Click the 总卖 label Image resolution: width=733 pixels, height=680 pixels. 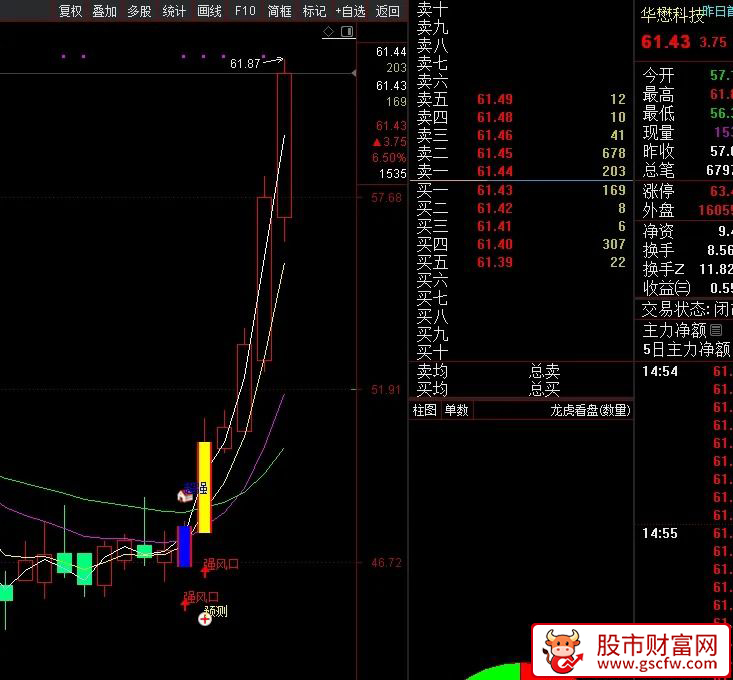click(x=545, y=371)
